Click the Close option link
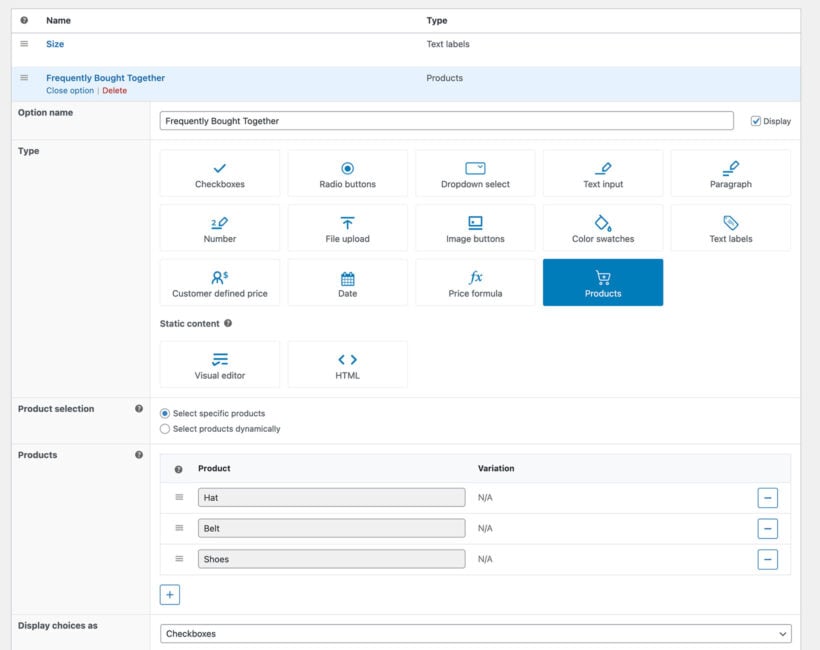The width and height of the screenshot is (820, 650). click(70, 91)
